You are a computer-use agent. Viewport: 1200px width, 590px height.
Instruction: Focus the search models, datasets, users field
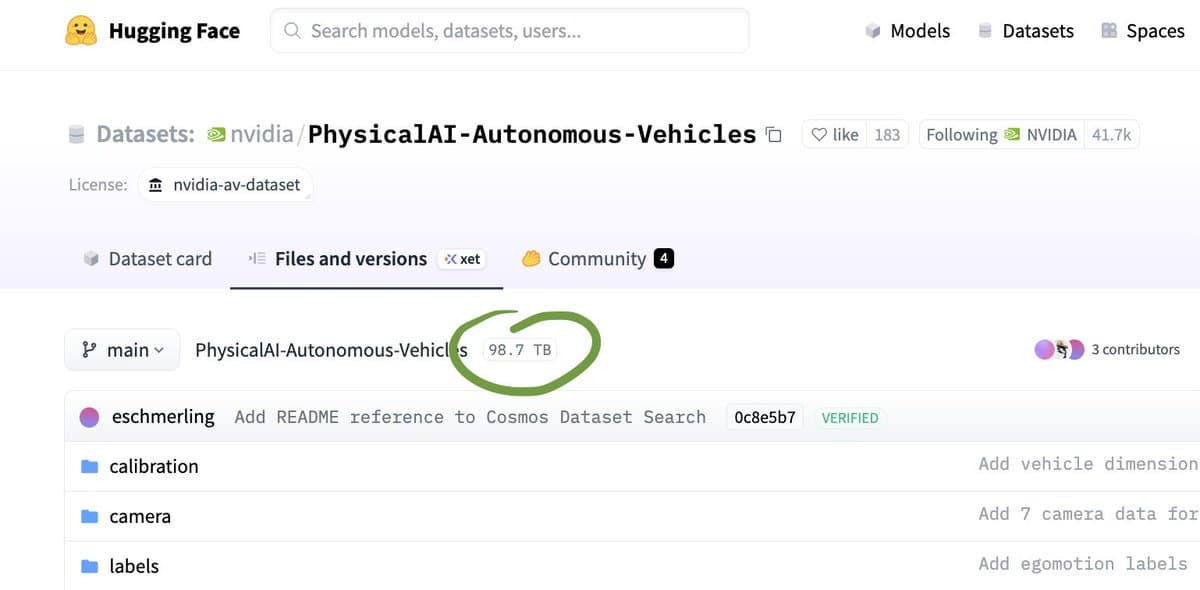pos(510,31)
